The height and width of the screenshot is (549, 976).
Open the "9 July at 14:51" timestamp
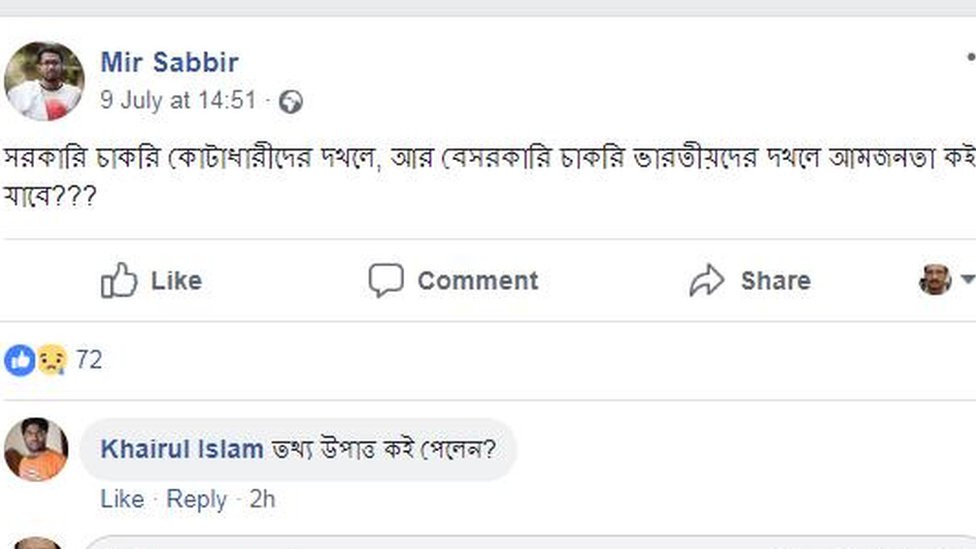178,101
